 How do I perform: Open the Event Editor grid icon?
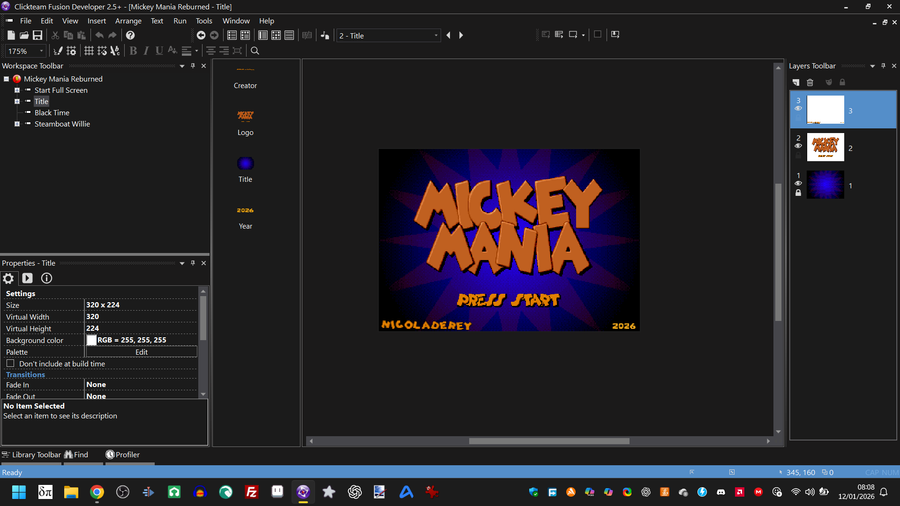(276, 36)
